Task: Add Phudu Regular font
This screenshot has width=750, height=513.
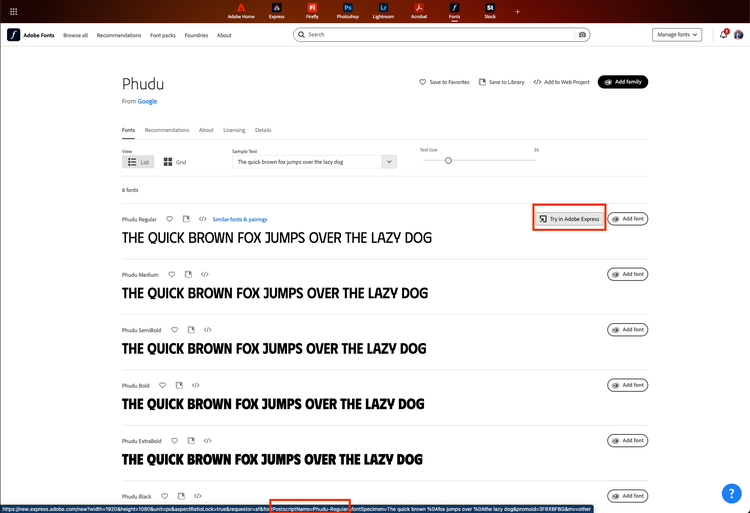Action: click(628, 218)
